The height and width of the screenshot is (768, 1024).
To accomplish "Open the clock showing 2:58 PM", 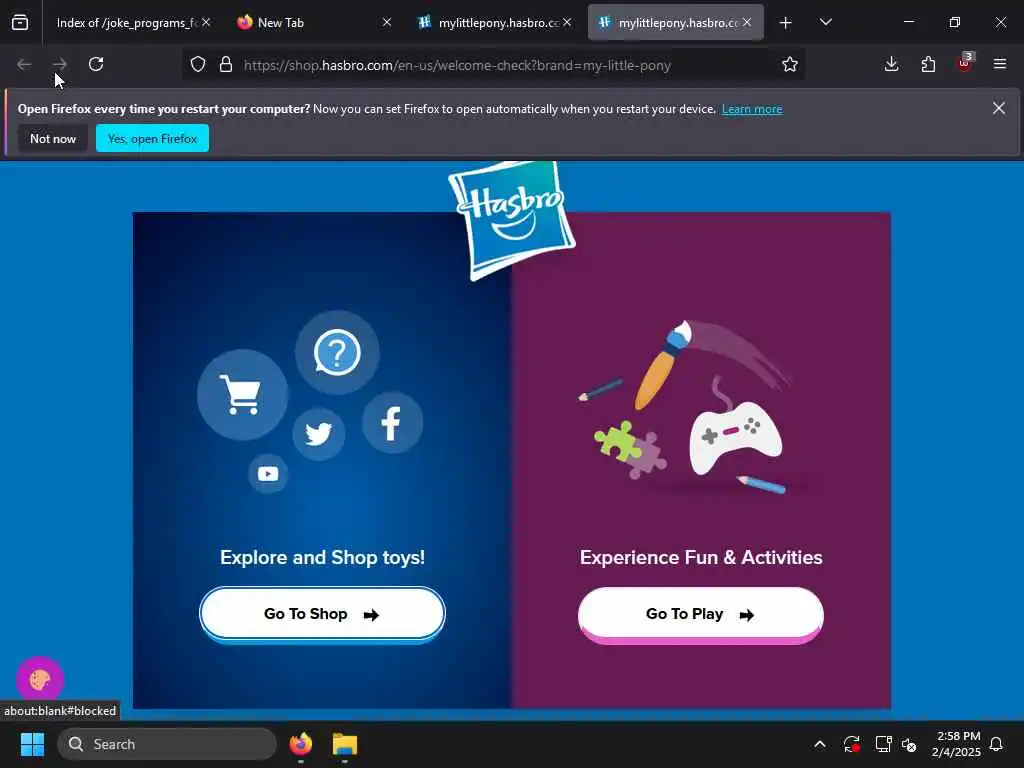I will [x=957, y=744].
